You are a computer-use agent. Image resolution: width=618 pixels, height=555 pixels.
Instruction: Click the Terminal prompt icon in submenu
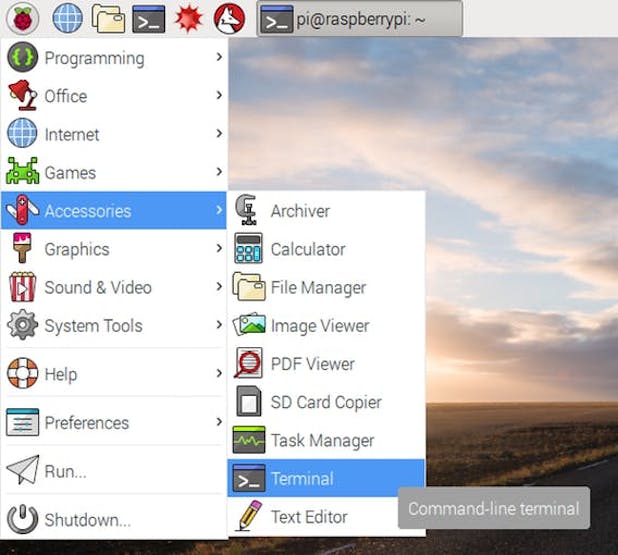[x=249, y=478]
